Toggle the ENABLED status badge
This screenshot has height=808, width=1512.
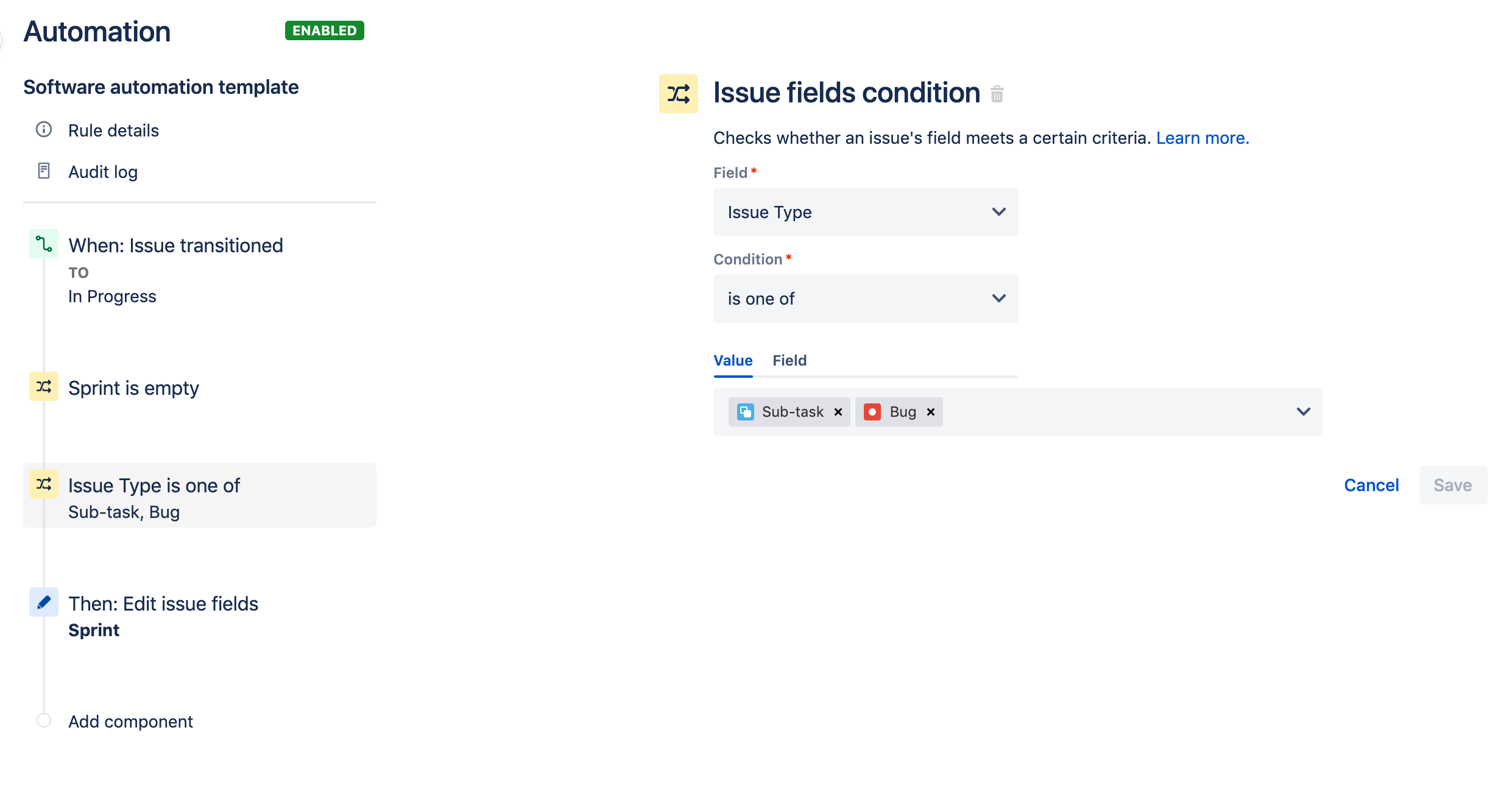[x=324, y=28]
